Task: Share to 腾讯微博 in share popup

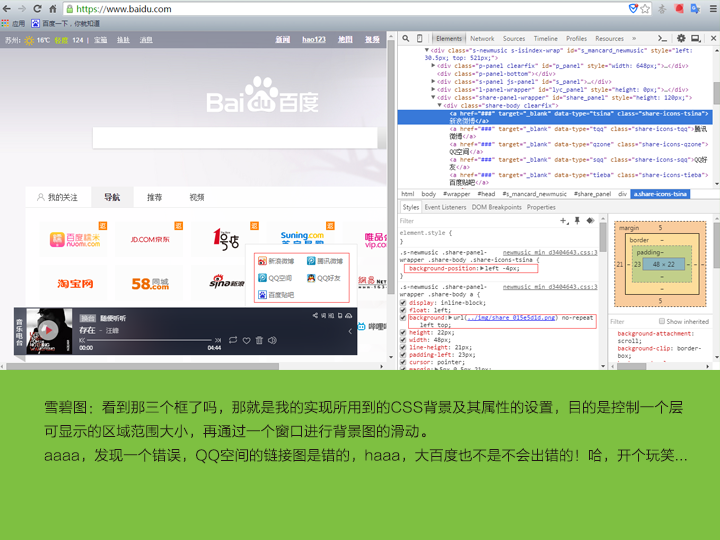Action: click(325, 261)
